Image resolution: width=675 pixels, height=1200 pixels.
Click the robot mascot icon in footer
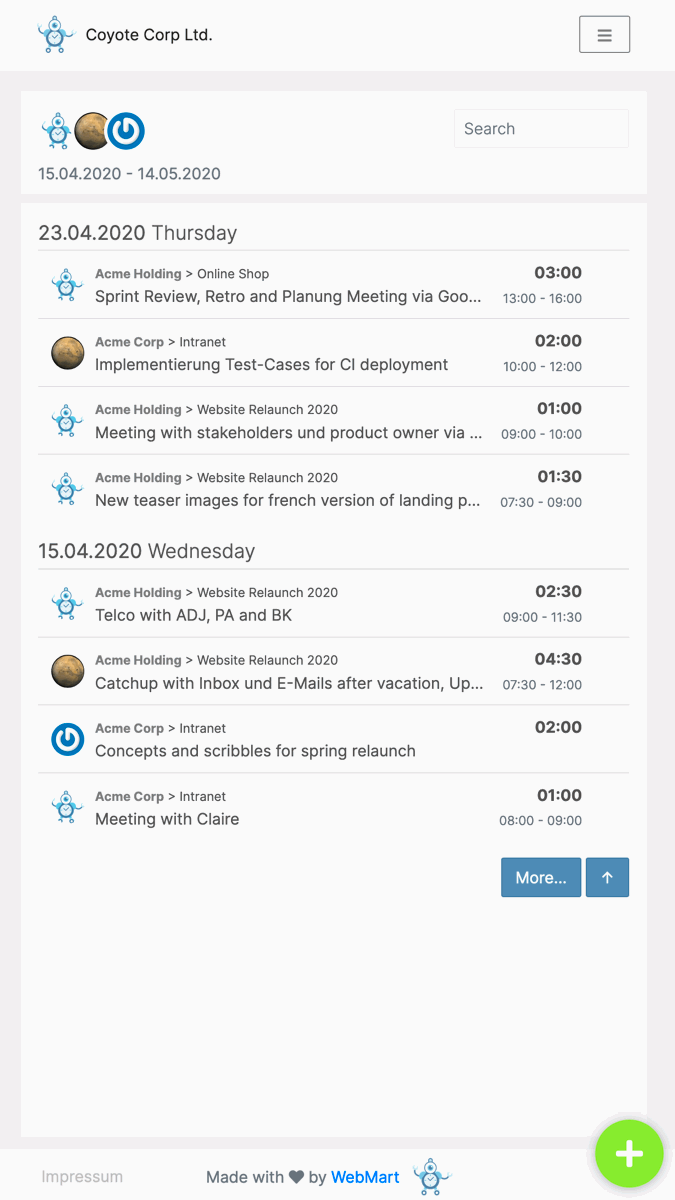click(431, 1177)
